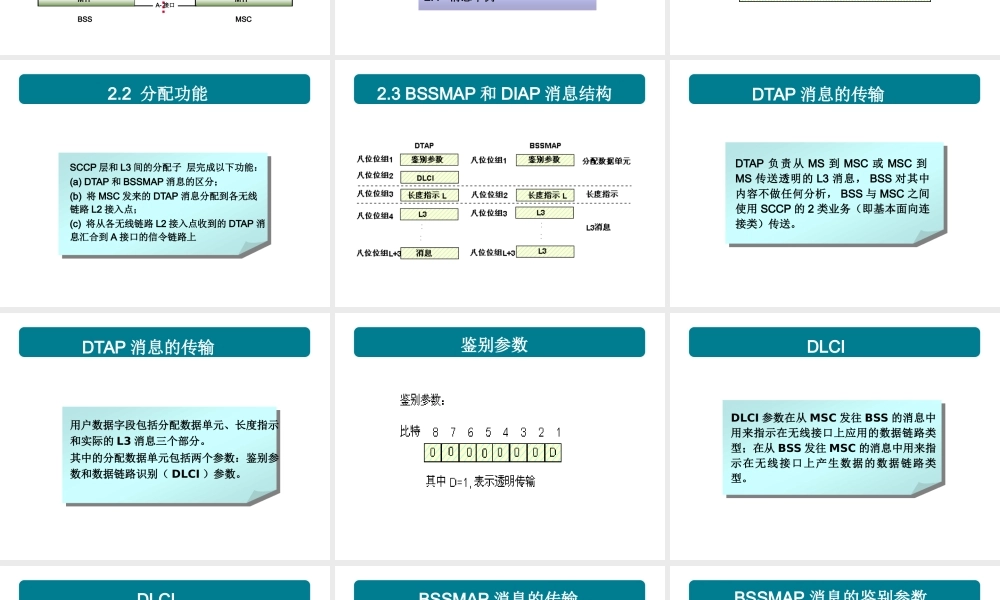1000x600 pixels.
Task: Click the note text 'DTAP 负责从 MS 到 MSC 或 MSC 到'
Action: pos(831,163)
